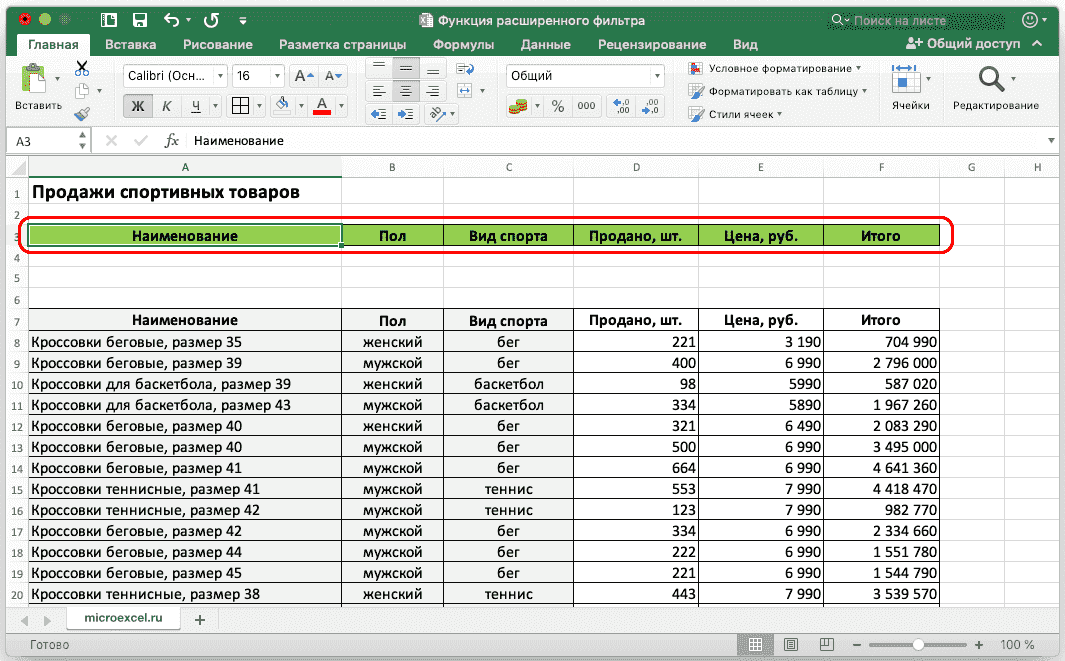Screen dimensions: 1065x661
Task: Click the zoom slider in status bar
Action: 920,644
